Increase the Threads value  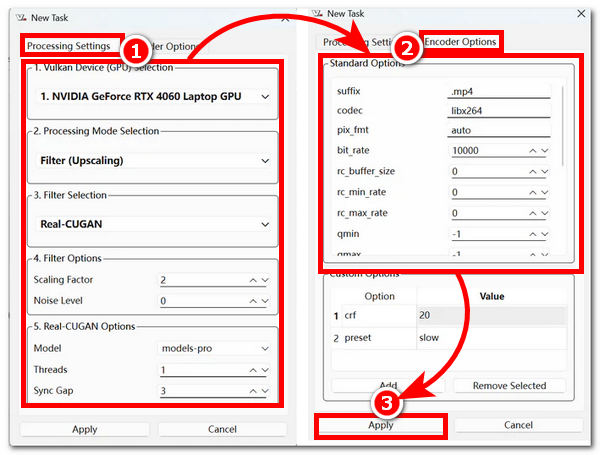tap(253, 370)
